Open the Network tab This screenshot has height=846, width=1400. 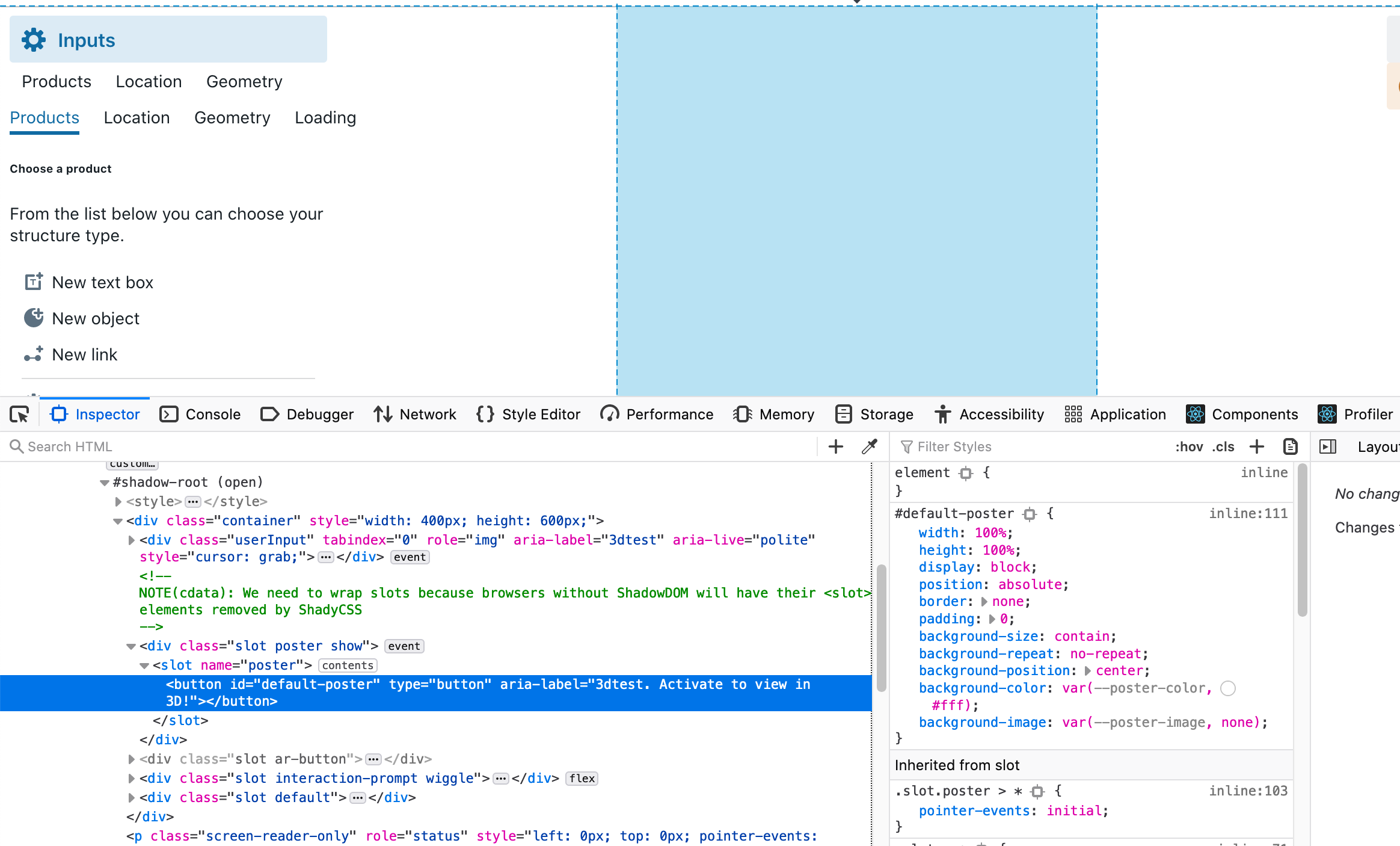pyautogui.click(x=415, y=414)
